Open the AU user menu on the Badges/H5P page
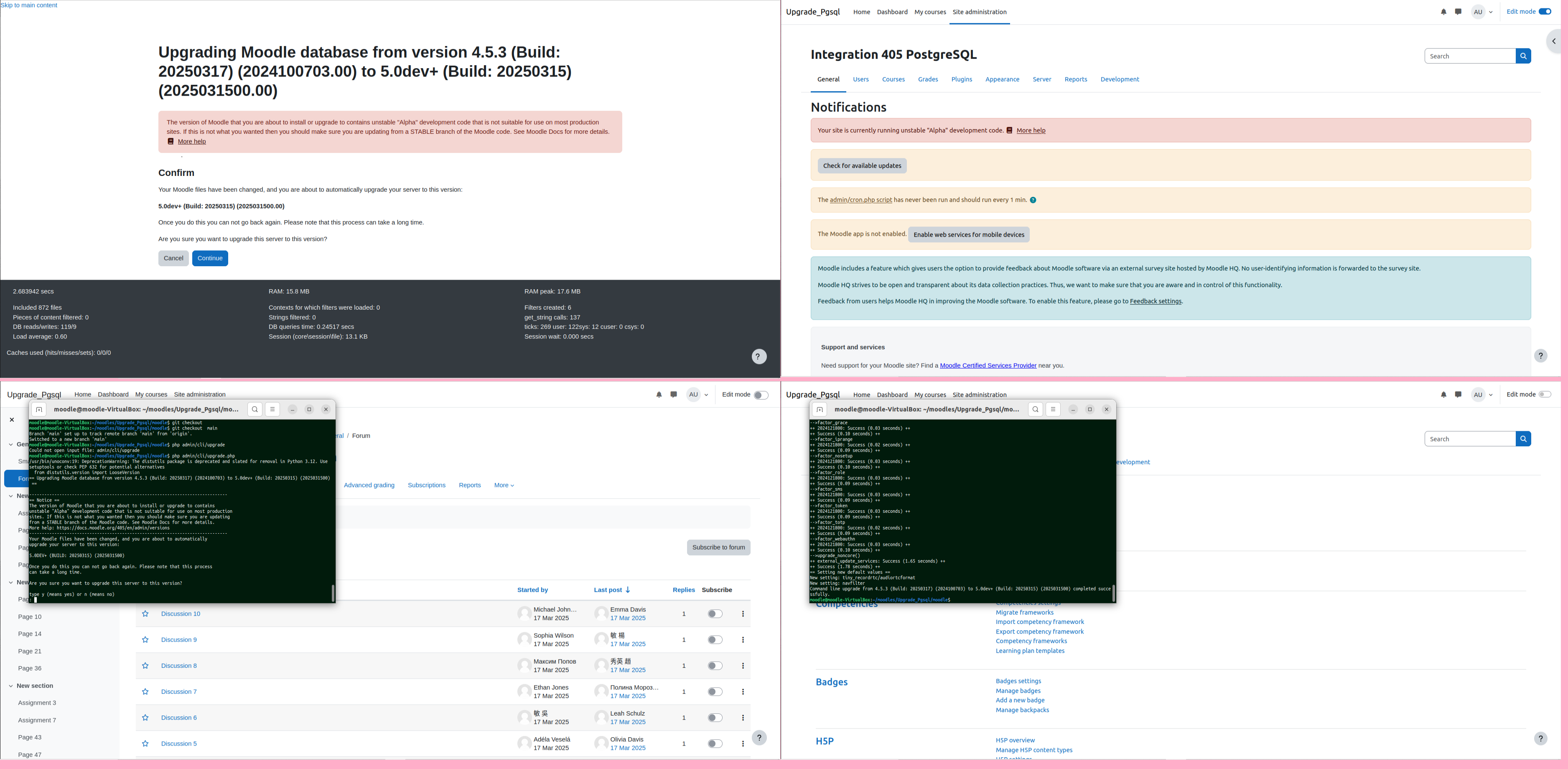The width and height of the screenshot is (1568, 769). [x=1481, y=395]
